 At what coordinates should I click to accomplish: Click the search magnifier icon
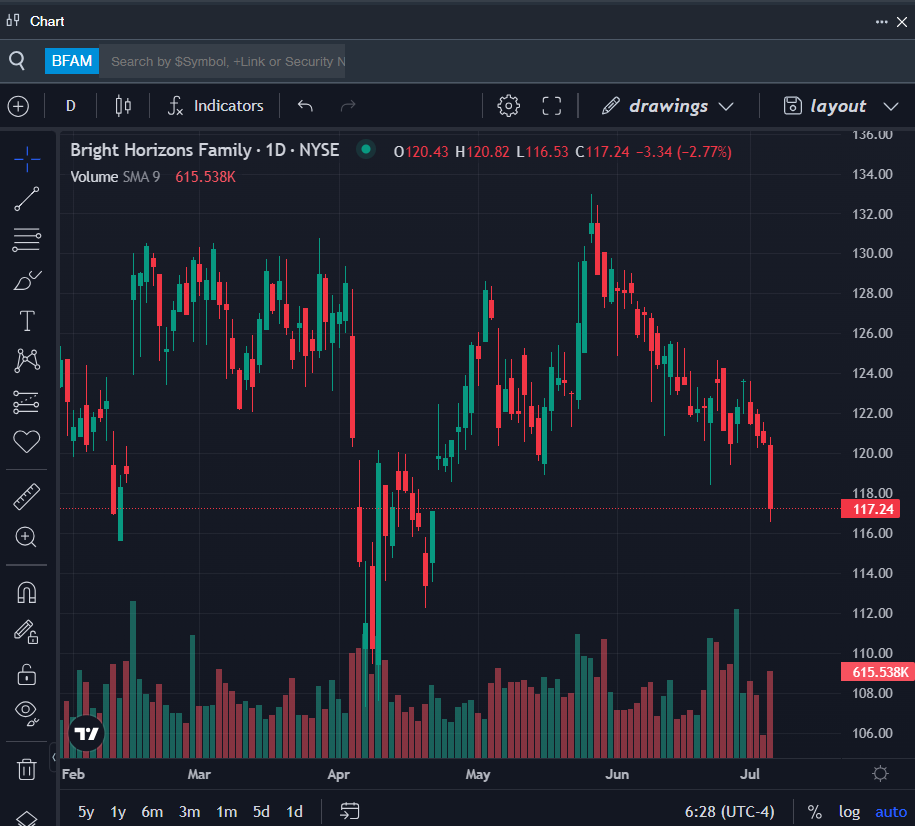(18, 61)
